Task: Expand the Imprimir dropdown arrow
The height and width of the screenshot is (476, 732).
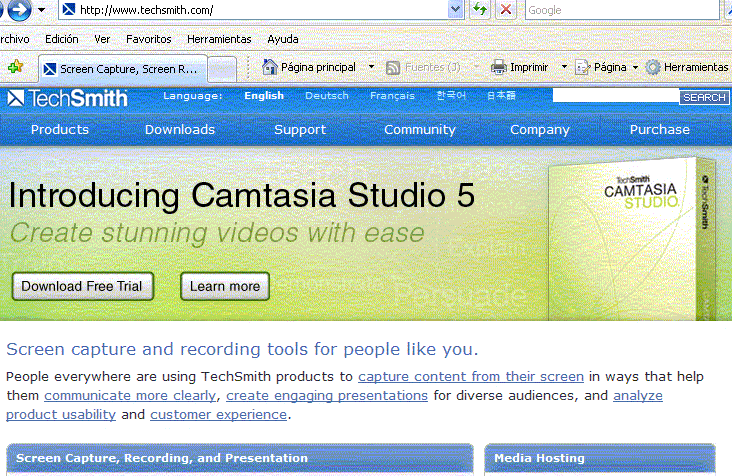Action: (x=564, y=67)
